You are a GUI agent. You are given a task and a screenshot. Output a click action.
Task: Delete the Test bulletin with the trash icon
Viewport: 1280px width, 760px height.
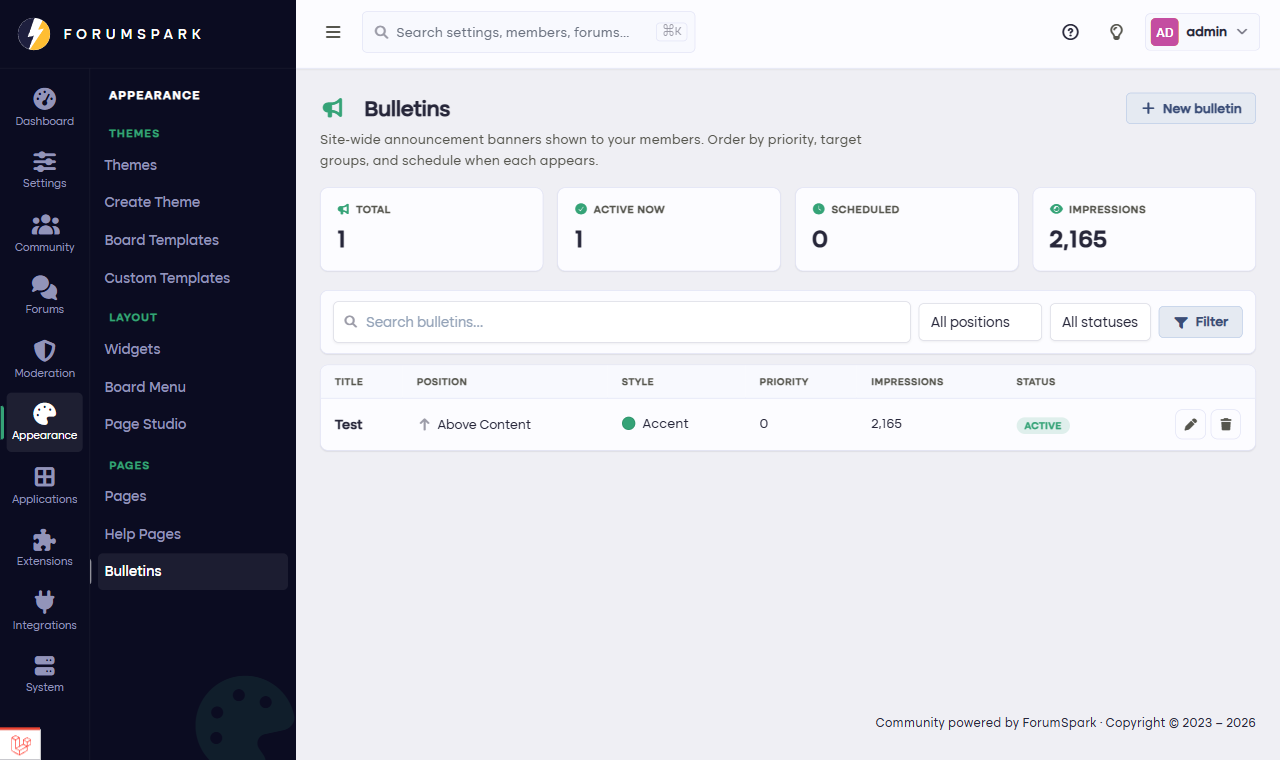click(1226, 425)
